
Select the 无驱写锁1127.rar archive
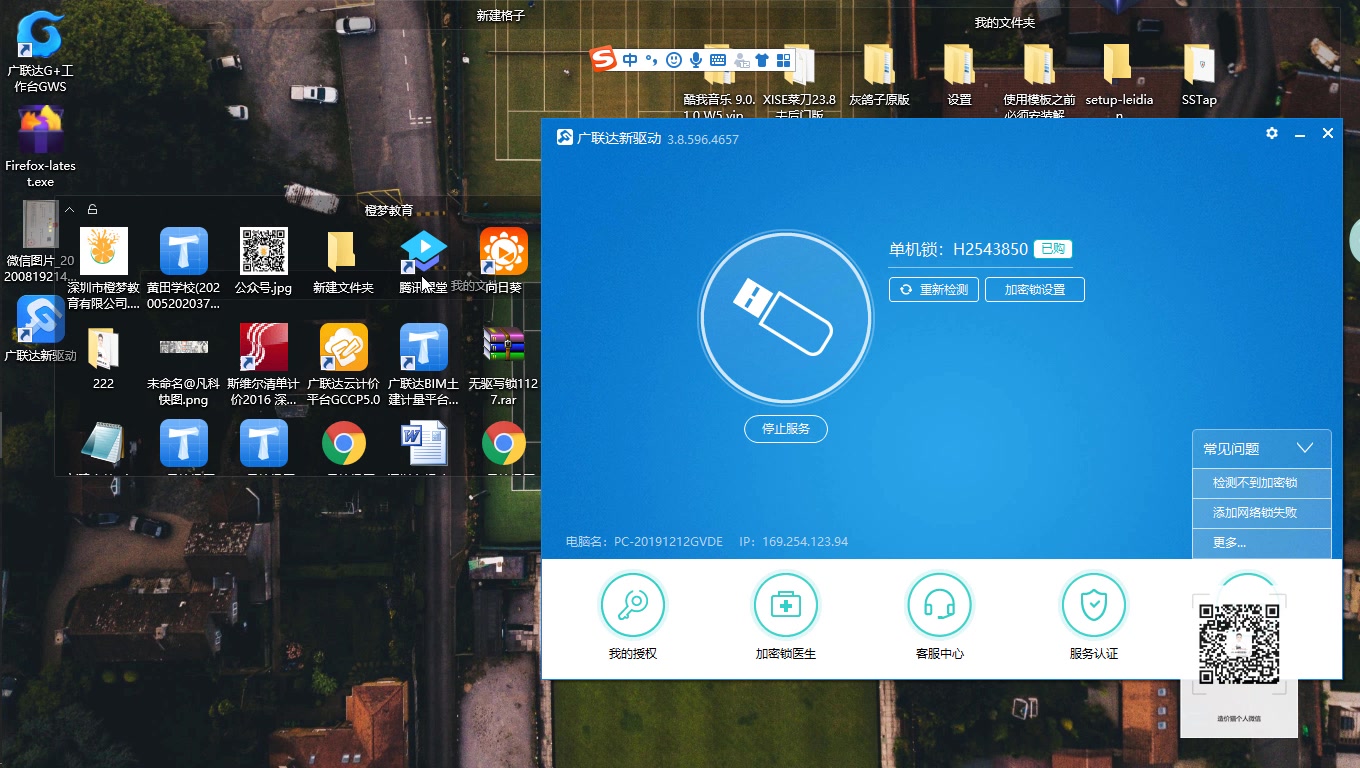click(503, 364)
